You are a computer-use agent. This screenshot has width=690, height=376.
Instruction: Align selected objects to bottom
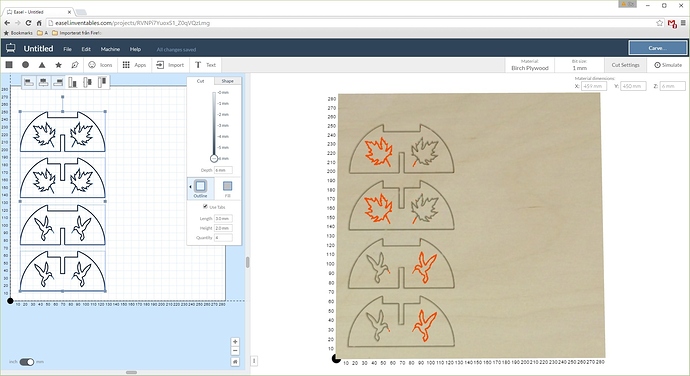pos(73,82)
